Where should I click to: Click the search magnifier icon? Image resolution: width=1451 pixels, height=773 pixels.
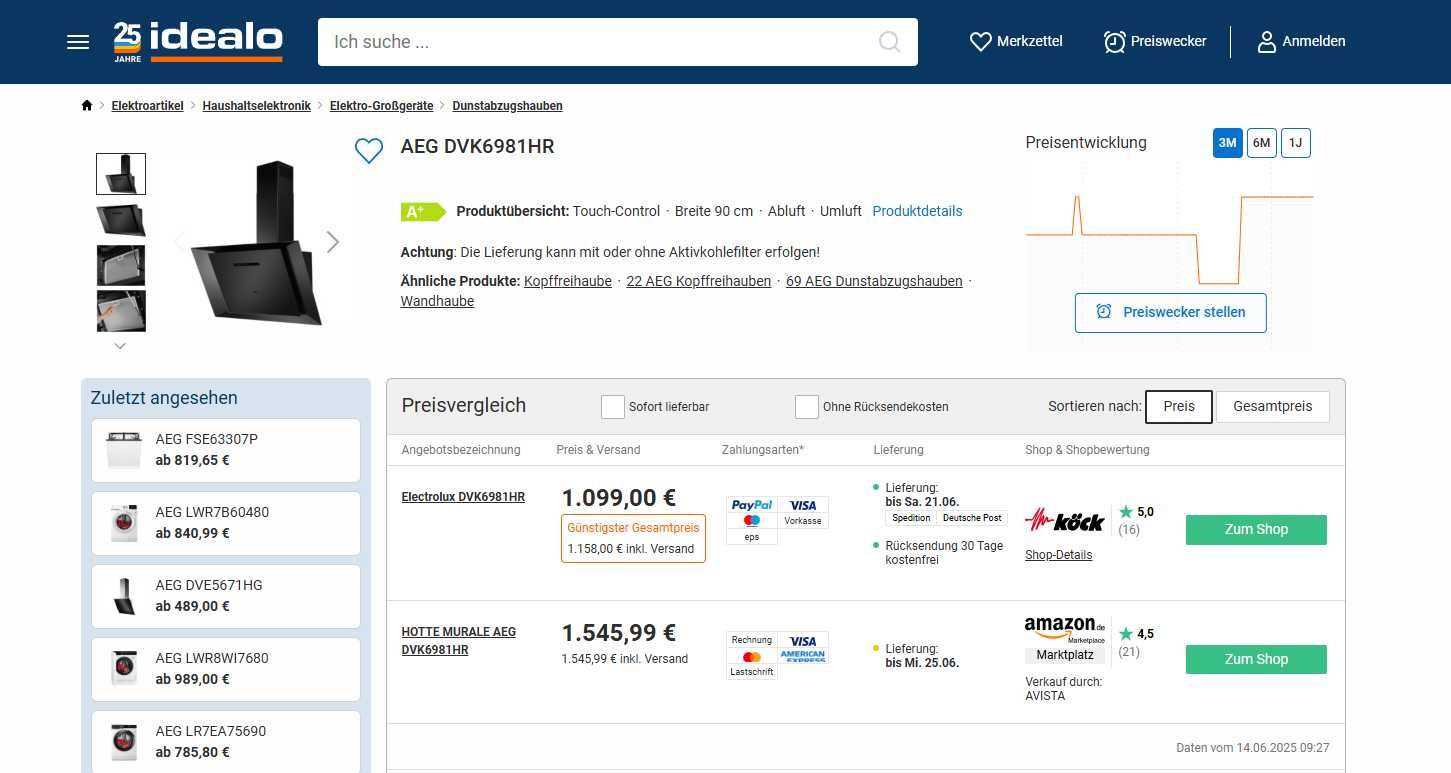[x=889, y=42]
